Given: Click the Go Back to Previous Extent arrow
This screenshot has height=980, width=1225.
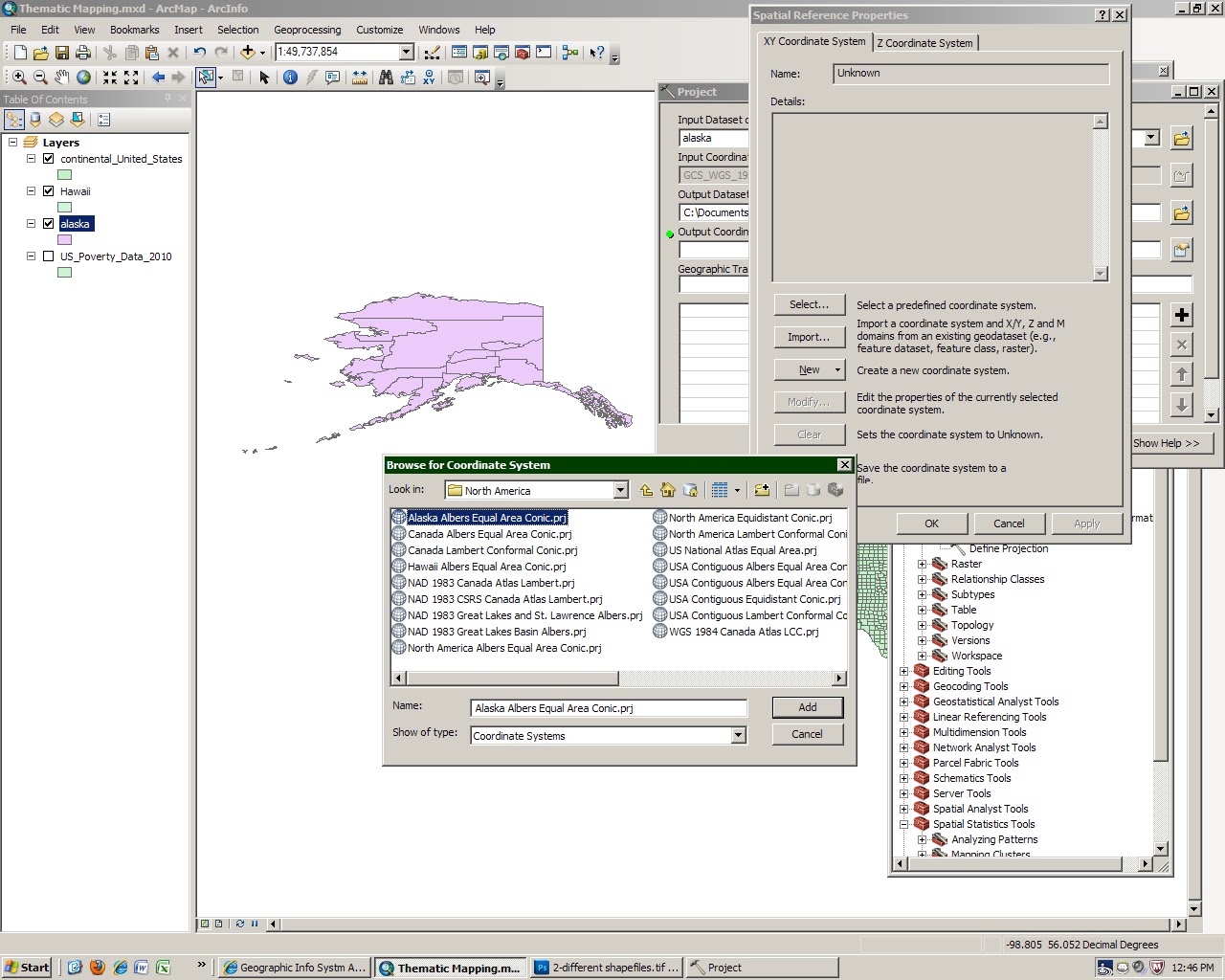Looking at the screenshot, I should pyautogui.click(x=158, y=78).
